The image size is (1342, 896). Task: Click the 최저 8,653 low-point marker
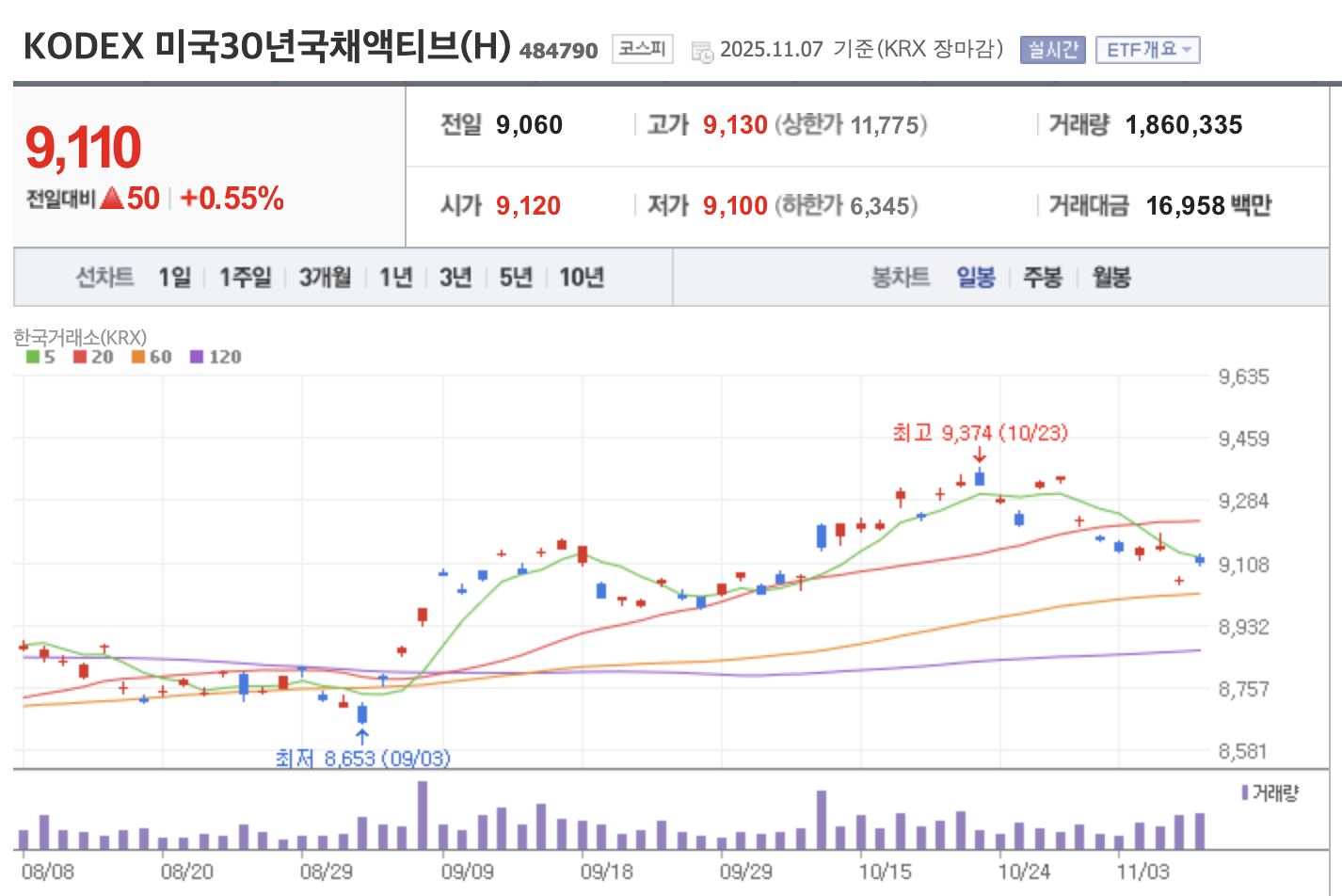point(362,758)
